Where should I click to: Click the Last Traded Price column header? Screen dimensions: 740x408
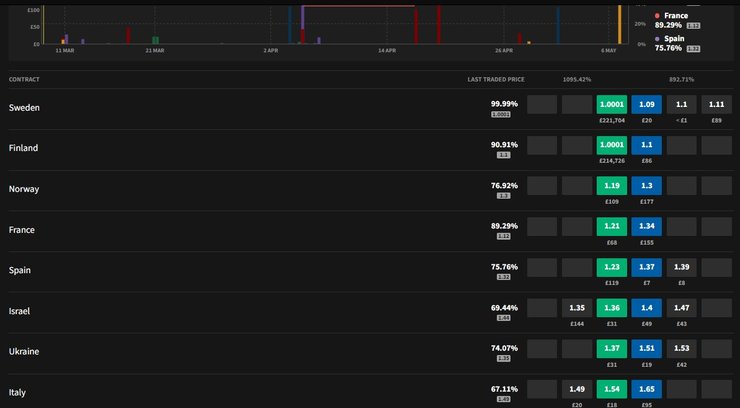click(x=495, y=79)
